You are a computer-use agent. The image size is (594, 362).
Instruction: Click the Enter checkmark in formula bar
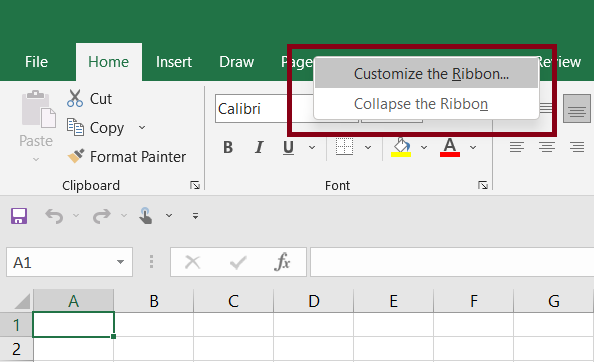point(238,262)
